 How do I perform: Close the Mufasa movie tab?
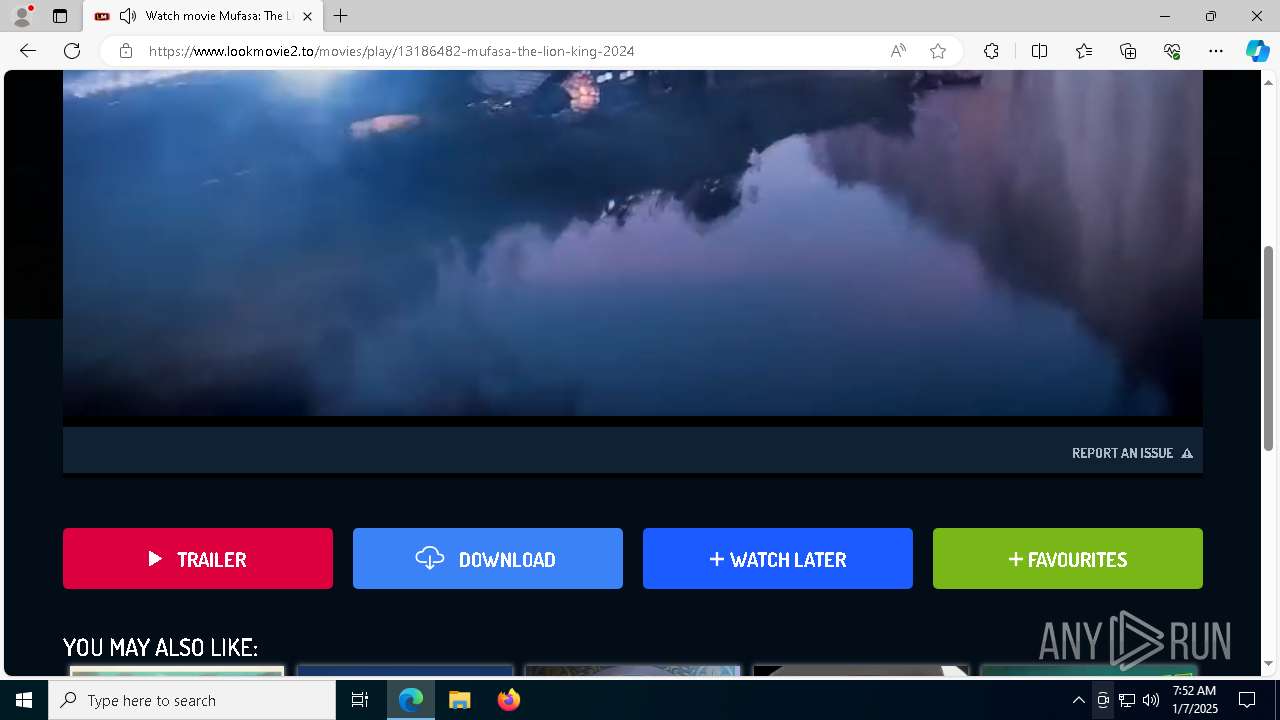(x=307, y=16)
